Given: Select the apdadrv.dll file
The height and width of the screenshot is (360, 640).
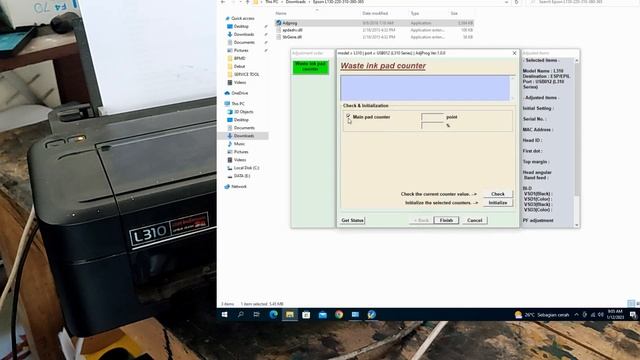Looking at the screenshot, I should (x=292, y=30).
